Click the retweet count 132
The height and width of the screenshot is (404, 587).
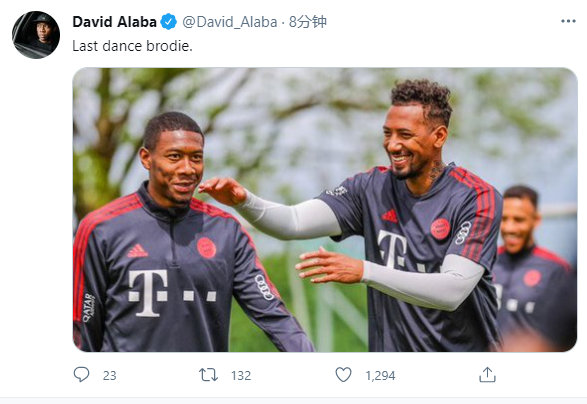pos(241,376)
